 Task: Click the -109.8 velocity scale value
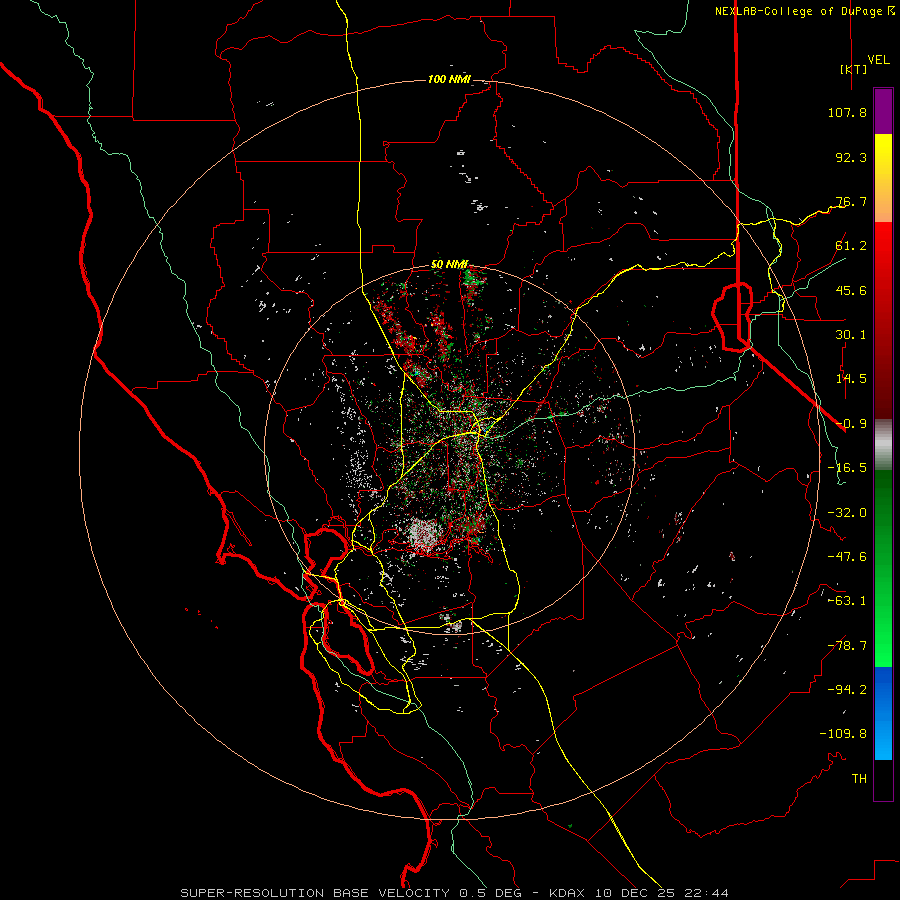[x=843, y=734]
